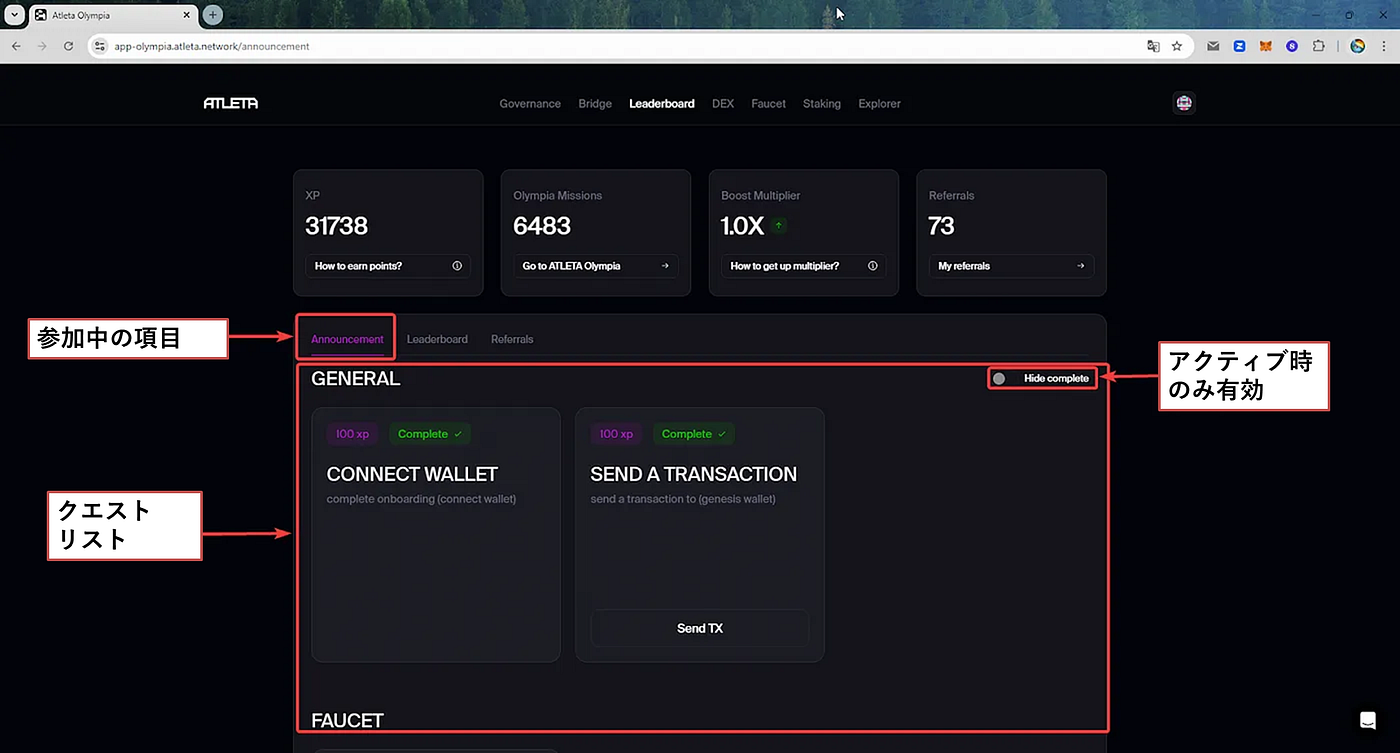View site information icon in address bar
This screenshot has height=753, width=1400.
(99, 46)
